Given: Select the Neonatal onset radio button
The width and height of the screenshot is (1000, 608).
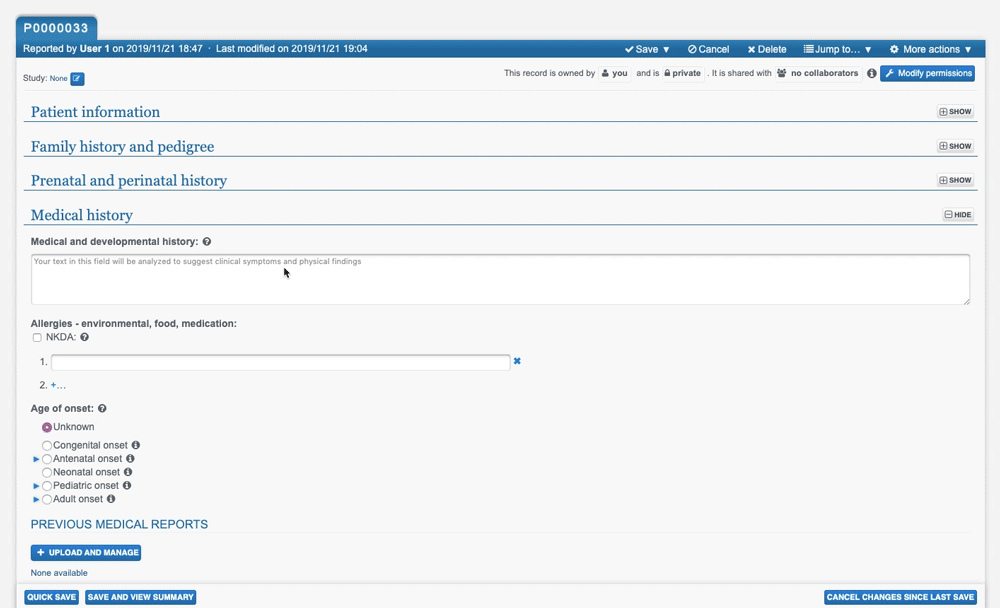Looking at the screenshot, I should coord(47,472).
